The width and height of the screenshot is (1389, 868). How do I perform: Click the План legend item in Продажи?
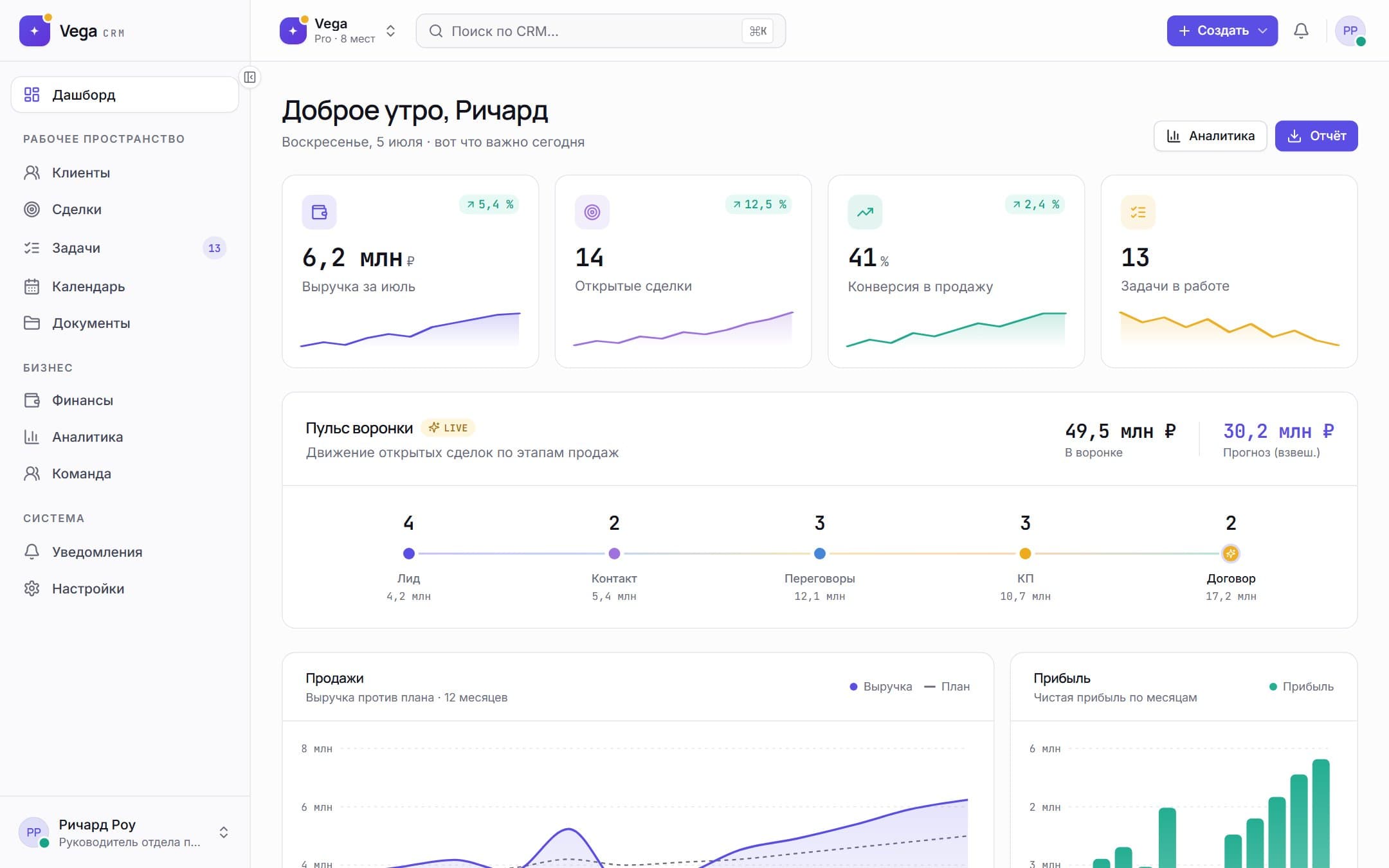point(947,687)
